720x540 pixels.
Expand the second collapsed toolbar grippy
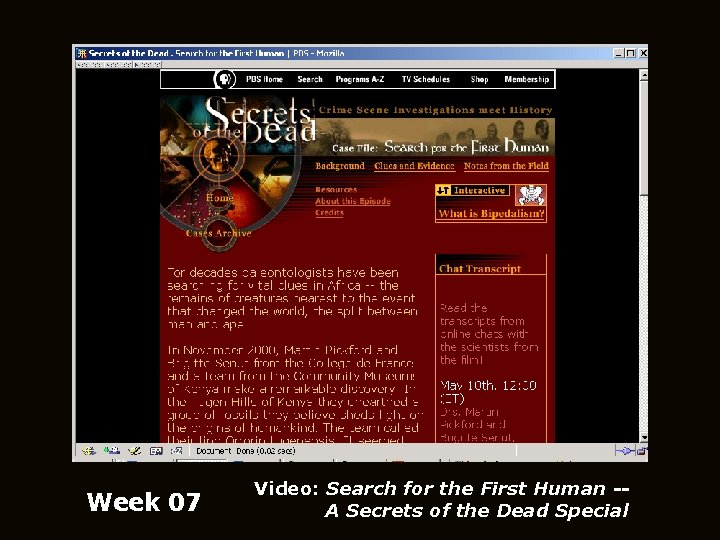click(x=118, y=65)
